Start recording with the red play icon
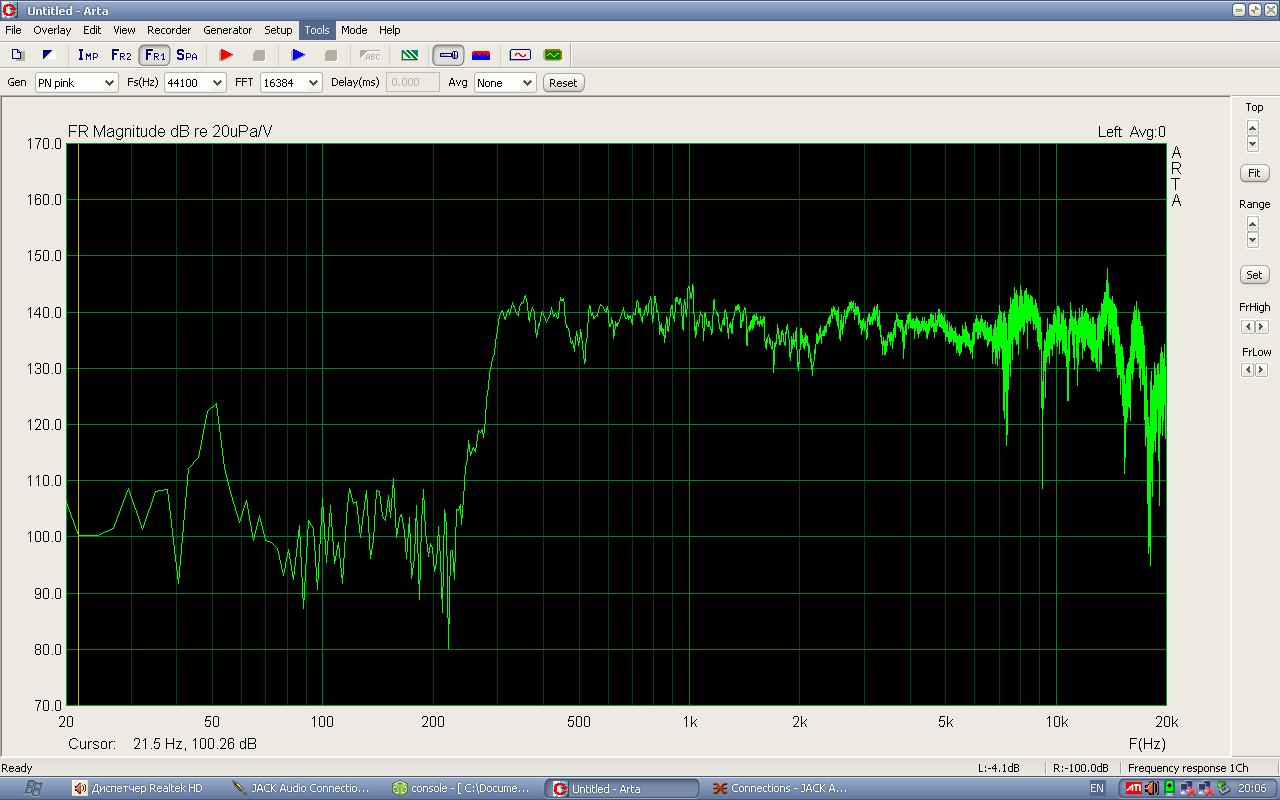This screenshot has height=800, width=1280. coord(226,55)
